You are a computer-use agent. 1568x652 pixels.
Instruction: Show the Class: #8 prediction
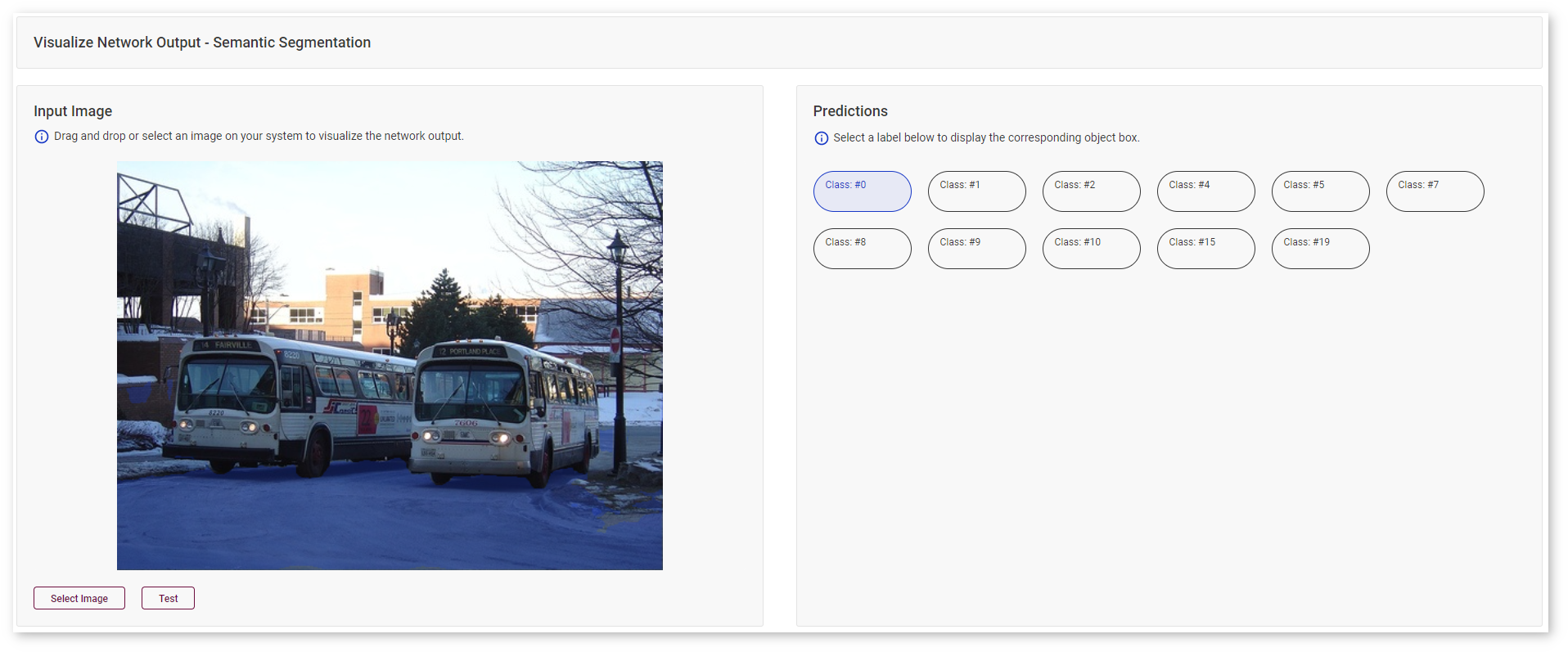[x=862, y=249]
